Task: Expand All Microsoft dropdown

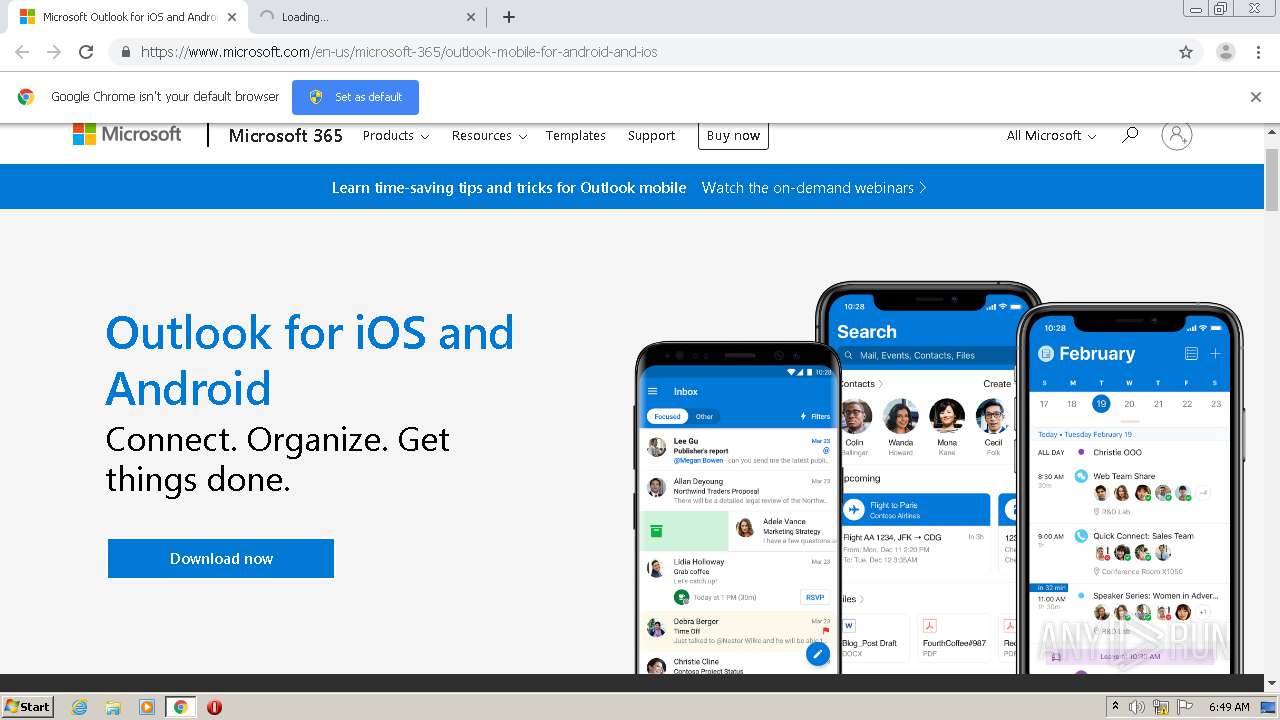Action: pos(1051,135)
